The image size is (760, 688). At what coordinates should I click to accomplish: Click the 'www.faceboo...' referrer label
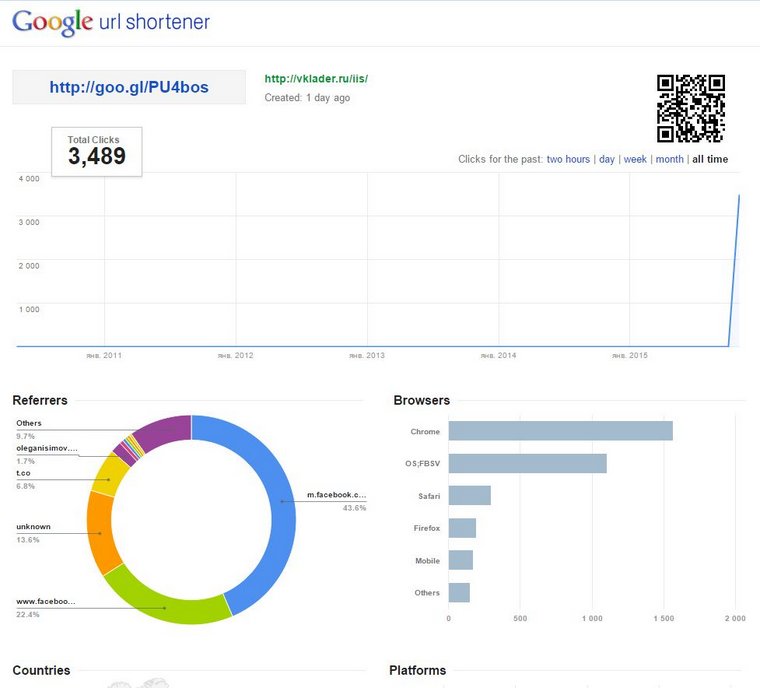[46, 601]
